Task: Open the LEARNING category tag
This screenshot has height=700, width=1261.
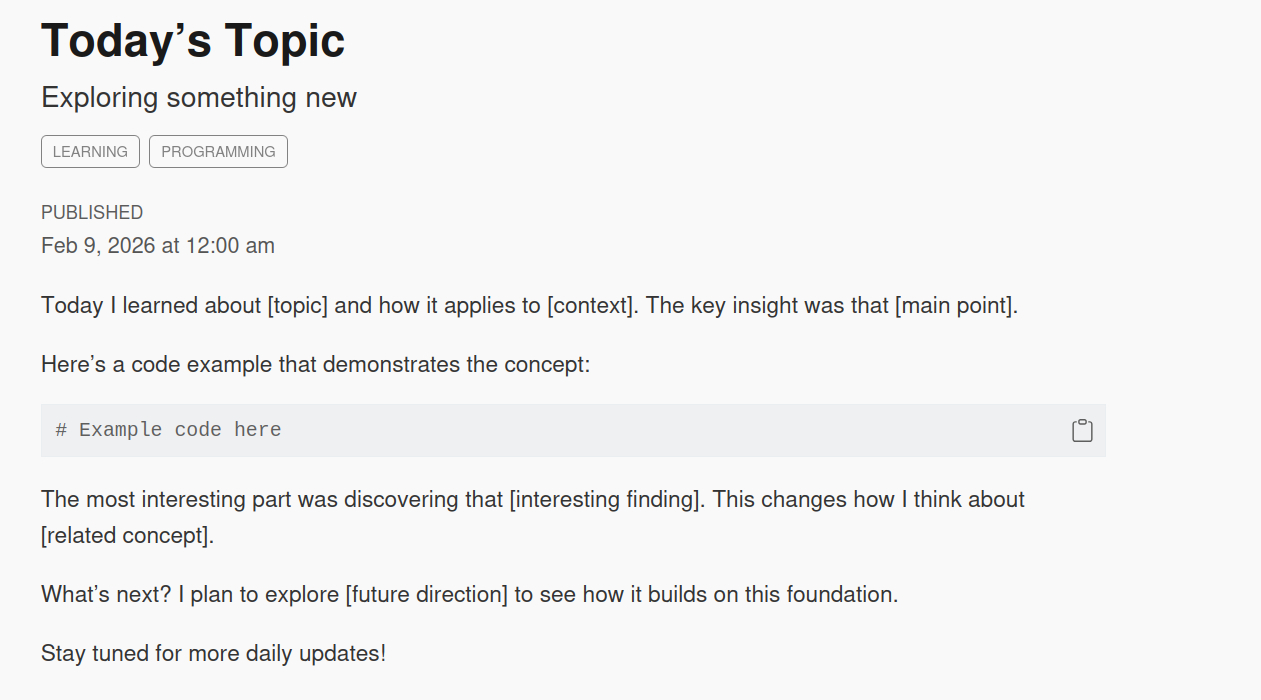Action: (90, 152)
